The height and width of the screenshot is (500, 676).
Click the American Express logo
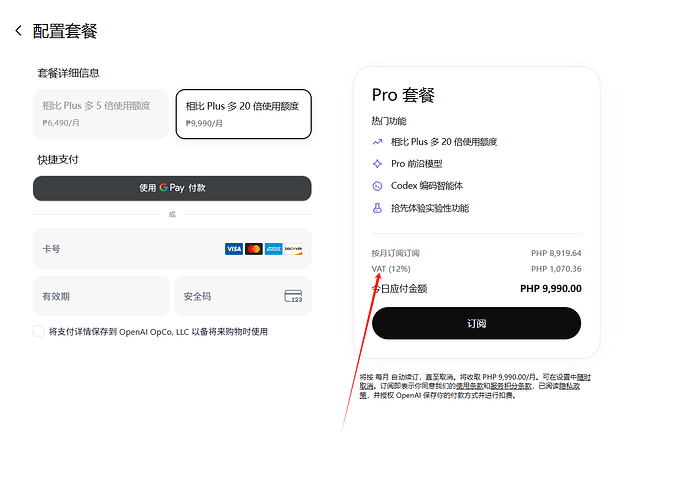(x=274, y=249)
